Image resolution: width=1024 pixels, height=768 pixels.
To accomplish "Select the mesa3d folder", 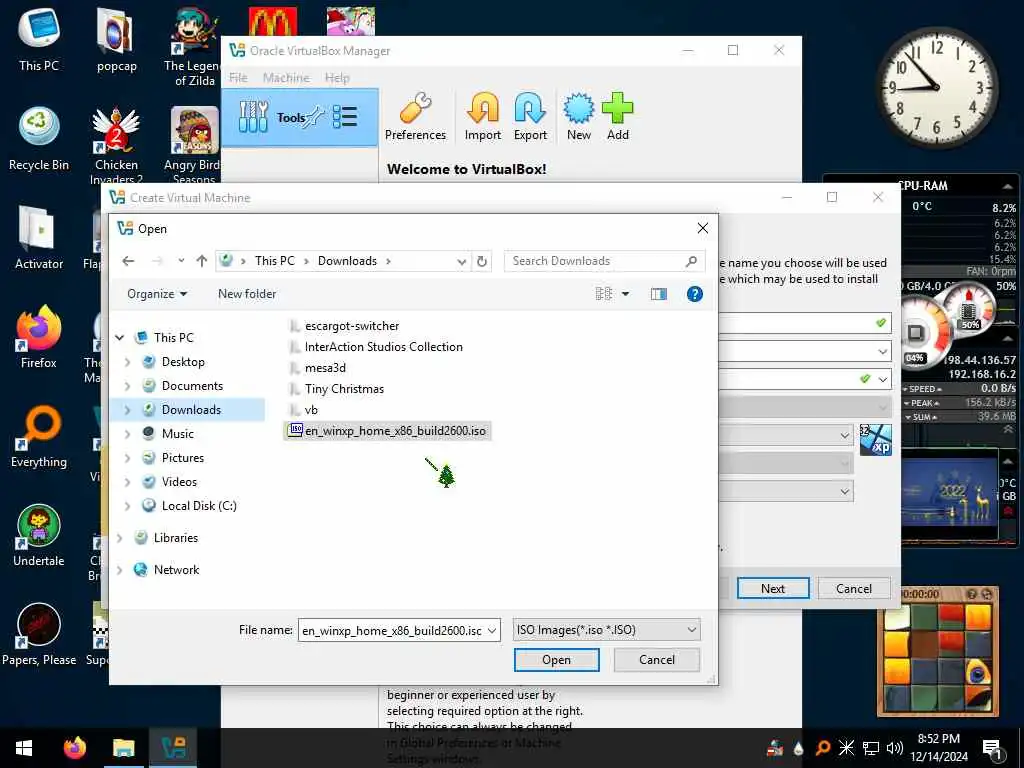I will pos(317,368).
